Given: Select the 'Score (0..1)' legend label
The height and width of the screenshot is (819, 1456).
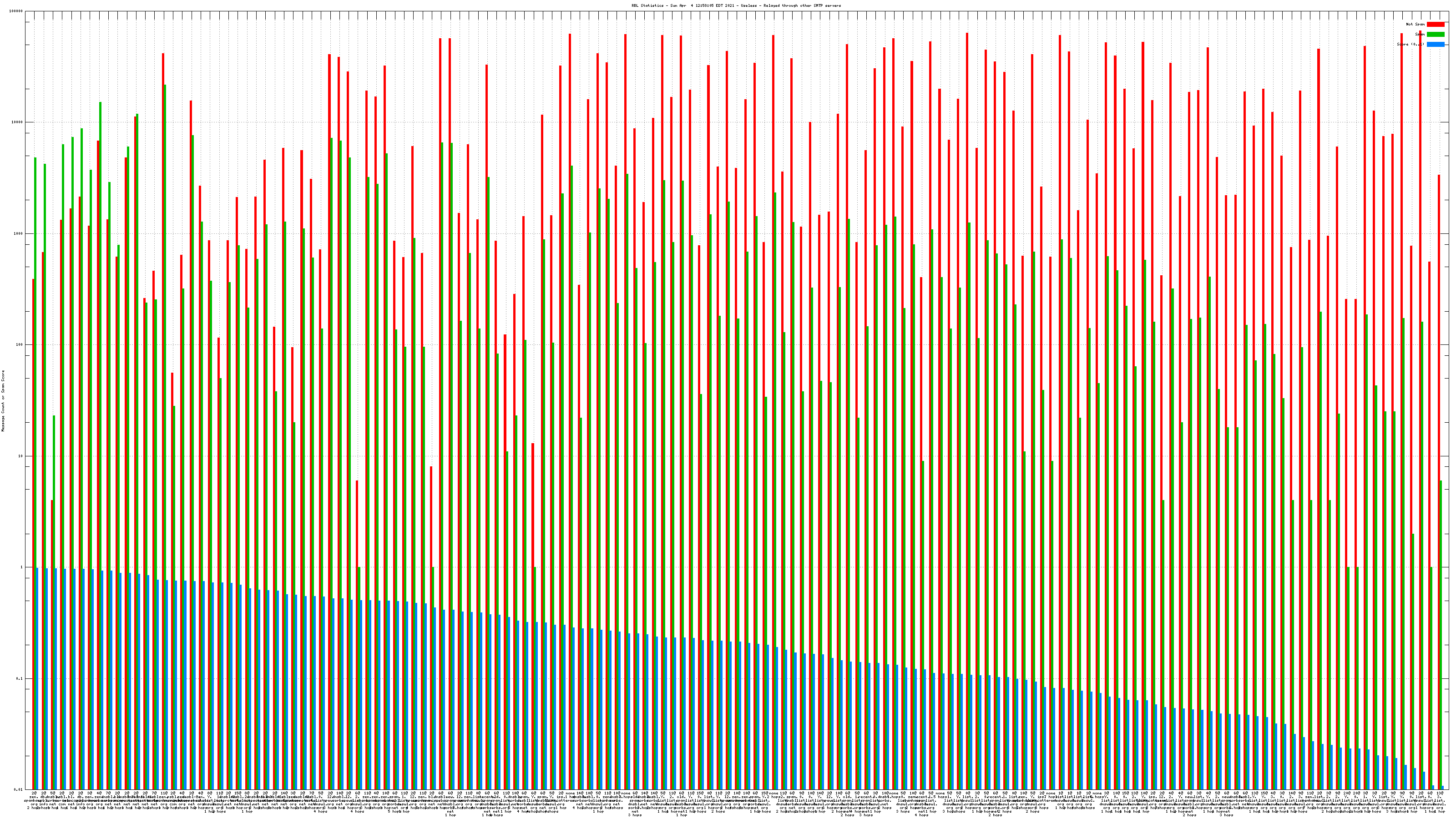Looking at the screenshot, I should (1411, 44).
